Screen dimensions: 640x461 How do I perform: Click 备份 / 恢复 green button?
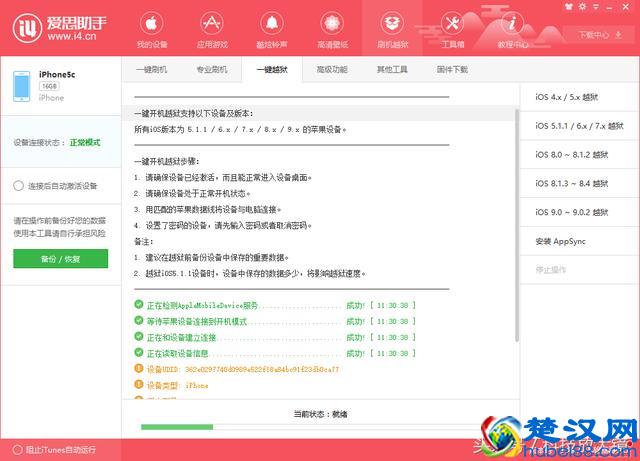click(61, 259)
